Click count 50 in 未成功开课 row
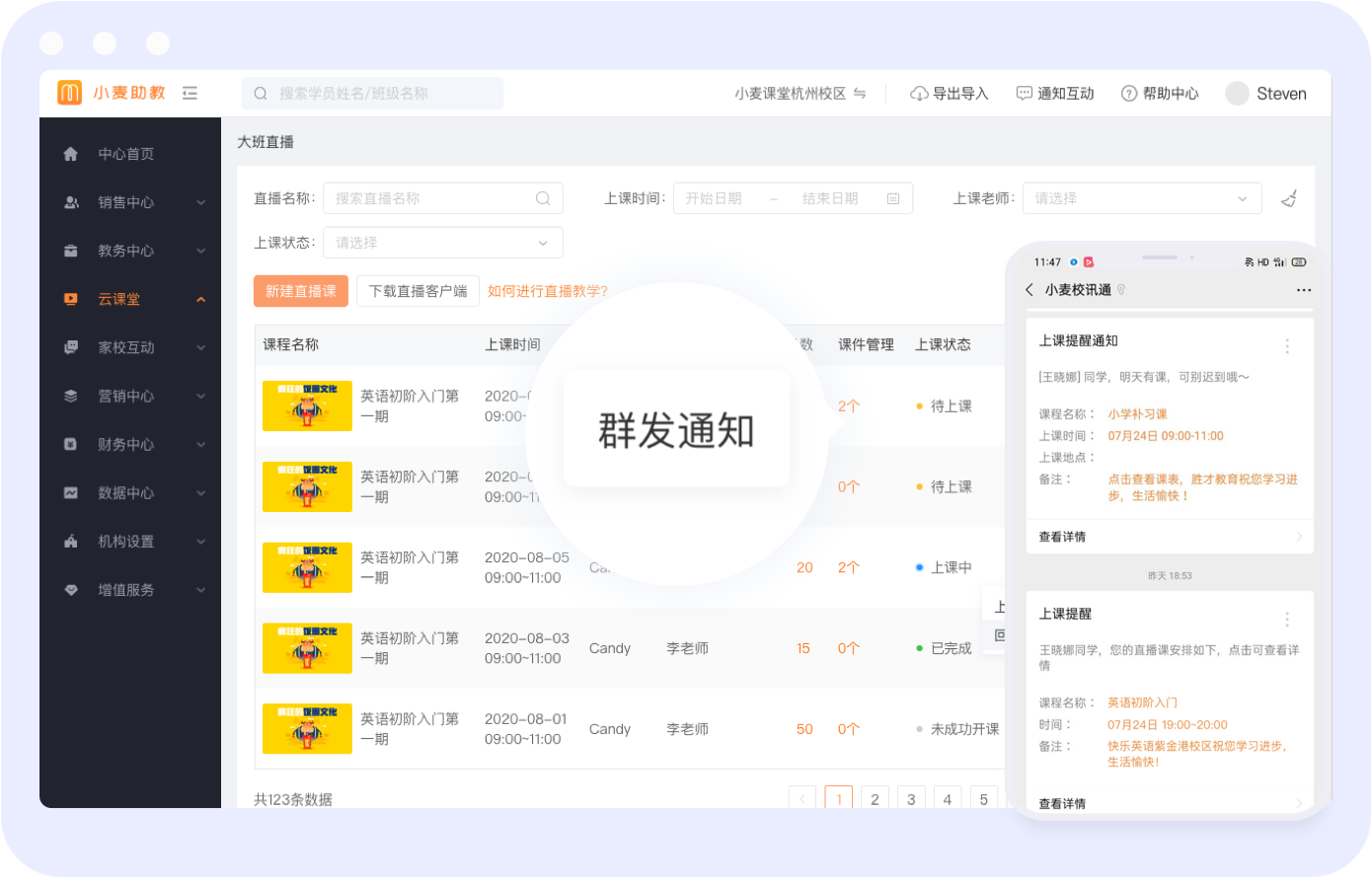 [804, 729]
